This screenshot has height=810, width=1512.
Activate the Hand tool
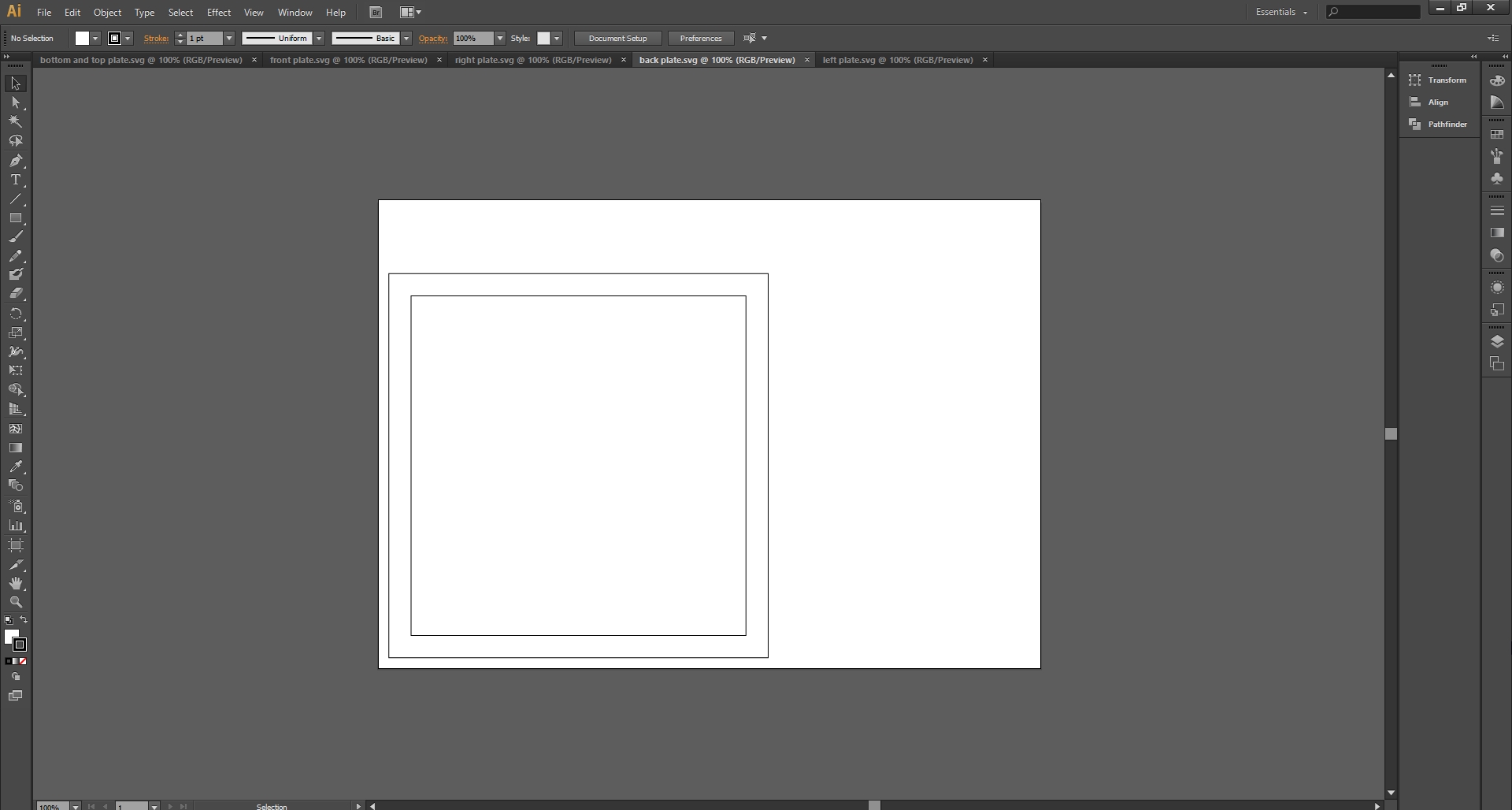pyautogui.click(x=16, y=584)
